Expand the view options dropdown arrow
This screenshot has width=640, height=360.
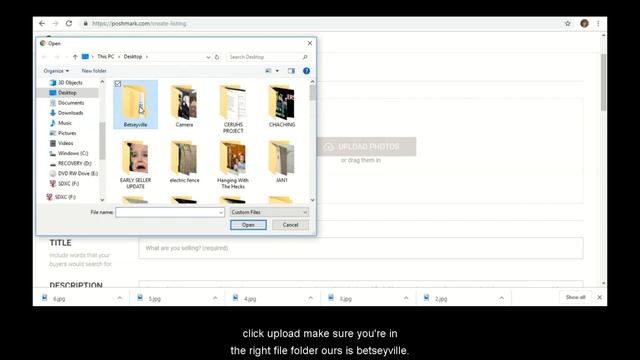pyautogui.click(x=278, y=71)
